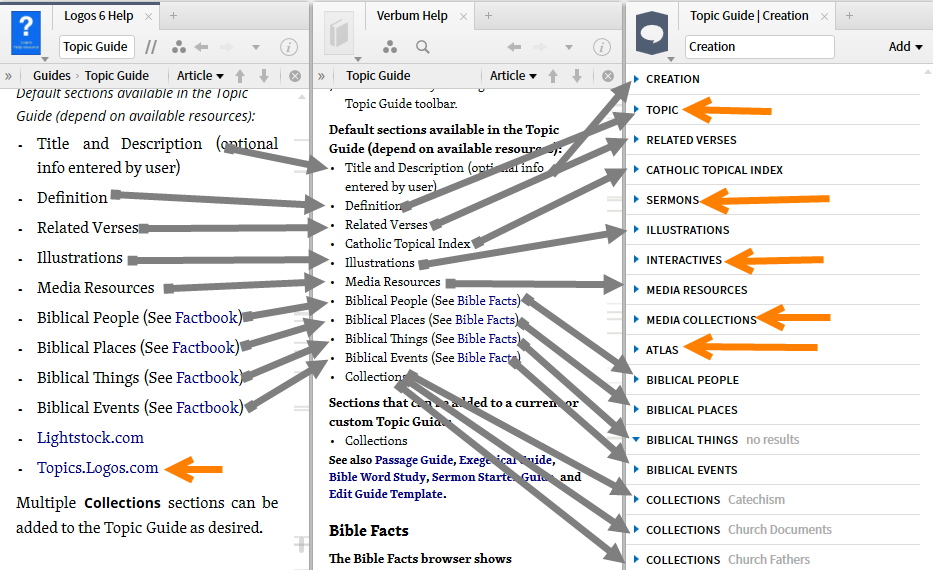
Task: Open the Lightstock.com link
Action: pyautogui.click(x=90, y=438)
